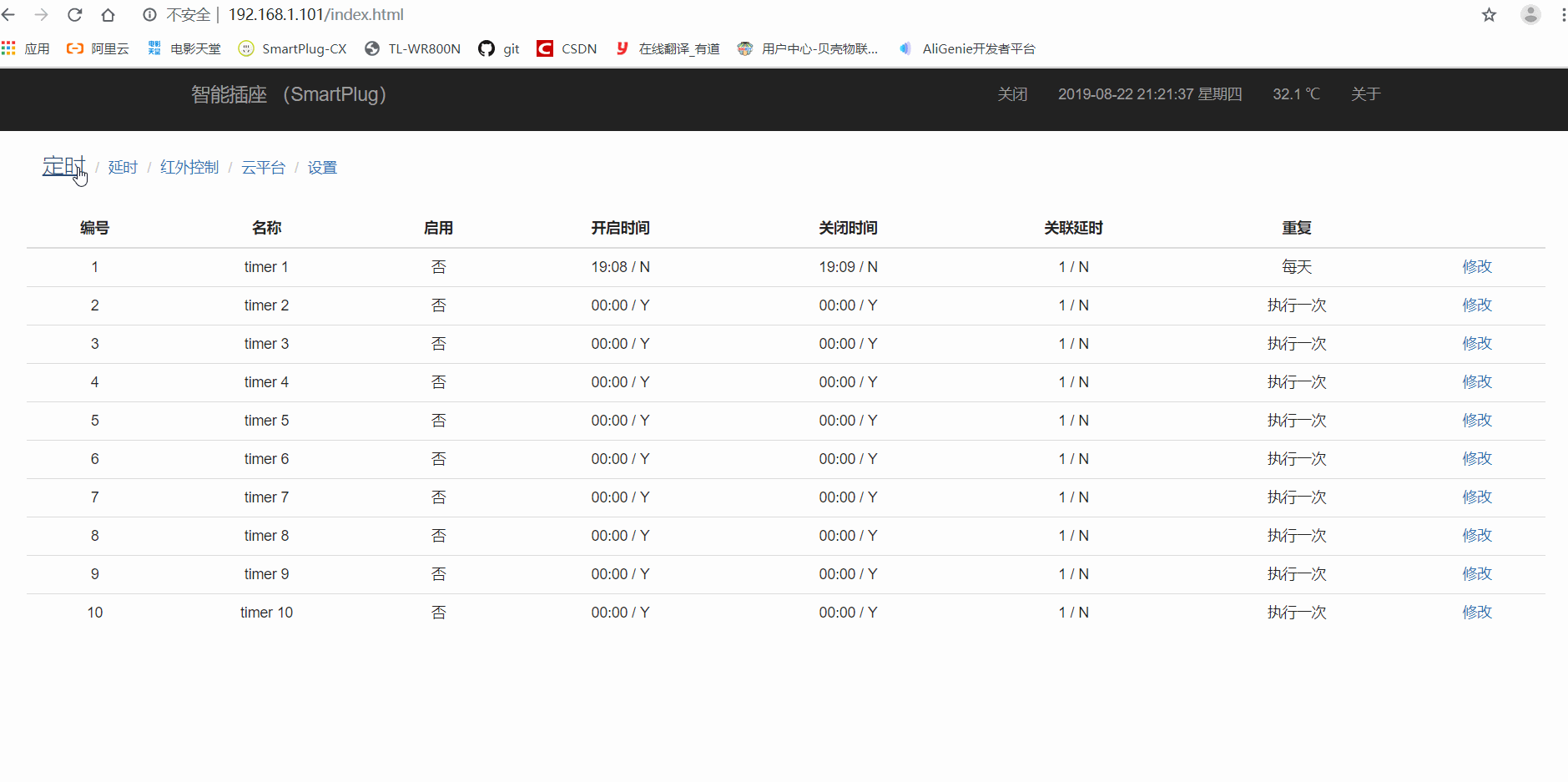Click the address bar URL field
Viewport: 1568px width, 782px height.
click(x=316, y=15)
